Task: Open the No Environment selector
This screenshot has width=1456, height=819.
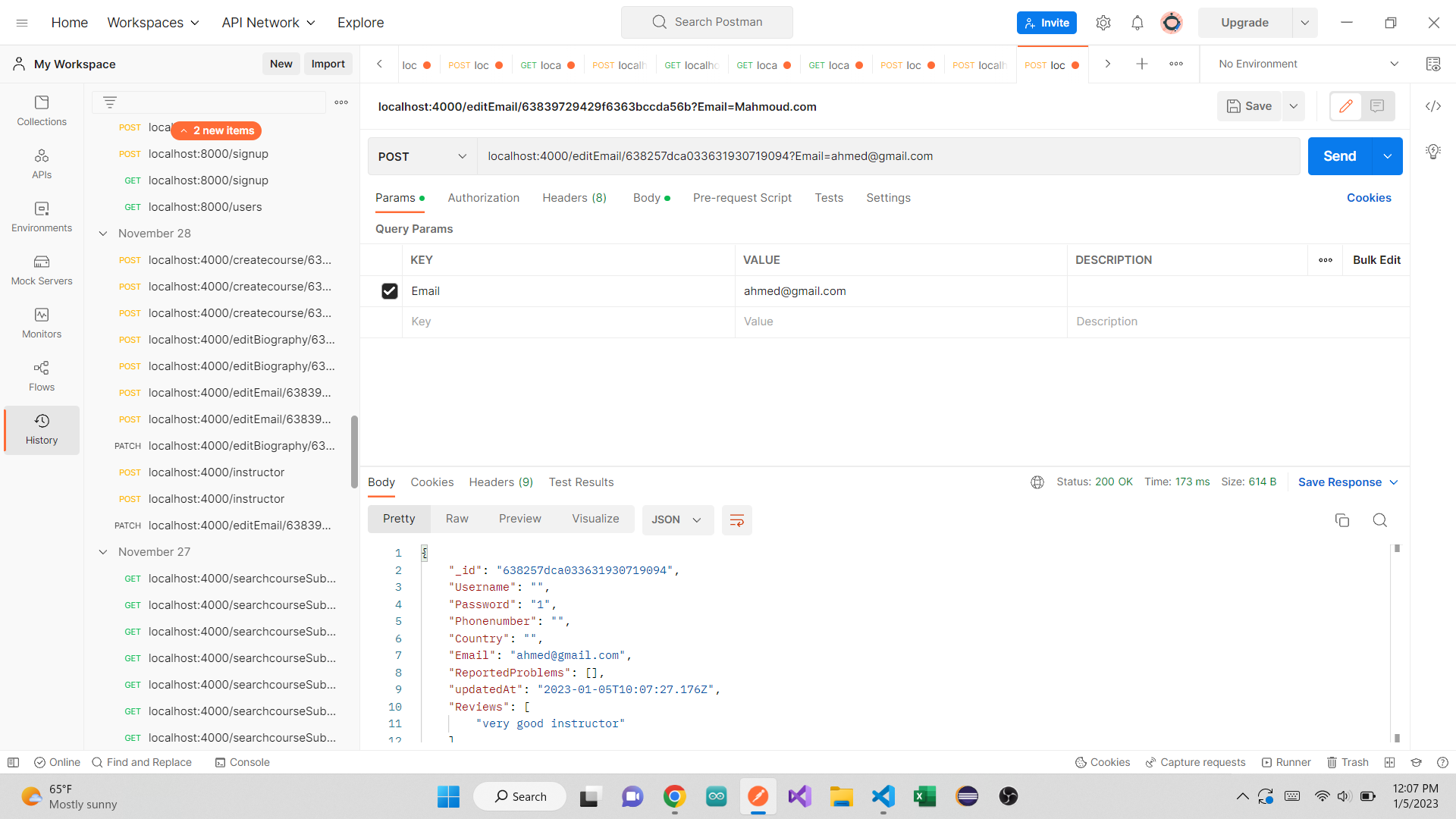Action: pyautogui.click(x=1308, y=64)
